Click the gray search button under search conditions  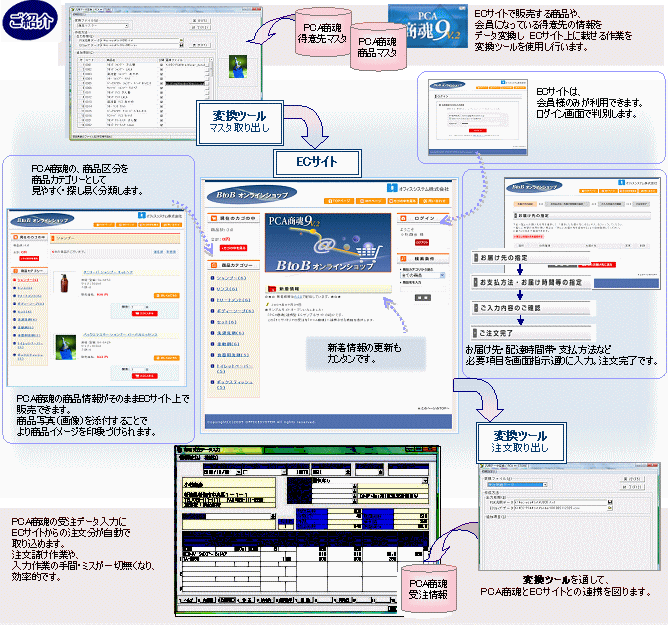424,297
